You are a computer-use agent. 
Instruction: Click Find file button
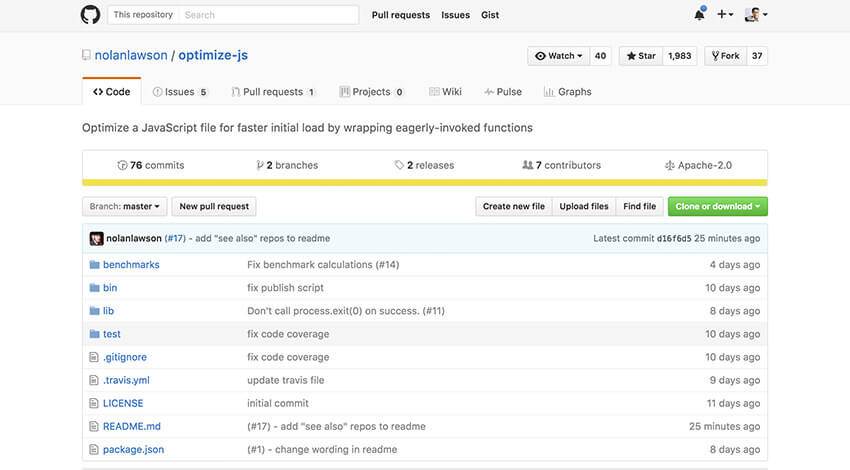(x=640, y=207)
